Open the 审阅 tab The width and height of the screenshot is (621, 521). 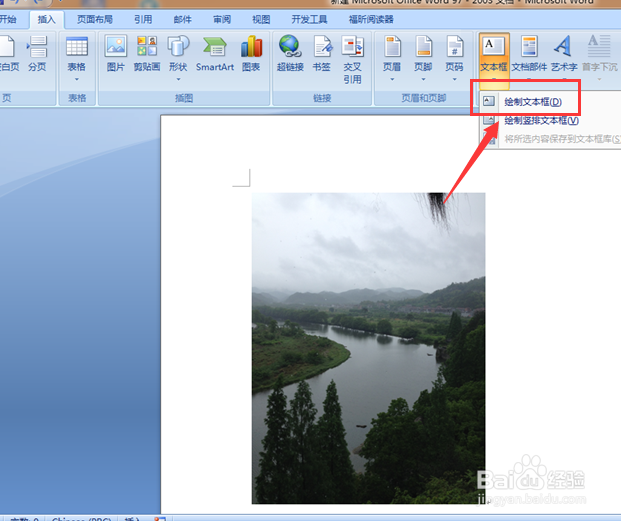coord(222,19)
